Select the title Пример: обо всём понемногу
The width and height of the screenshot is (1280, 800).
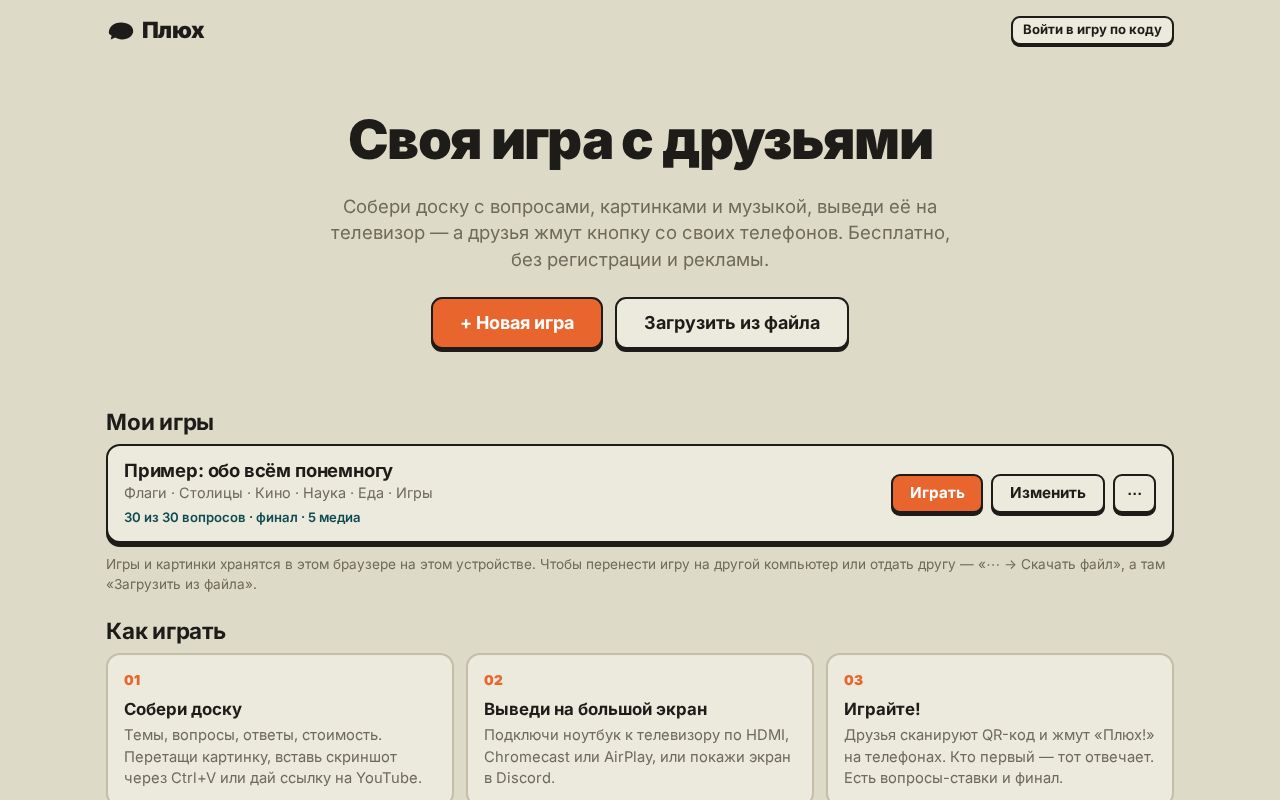(258, 470)
